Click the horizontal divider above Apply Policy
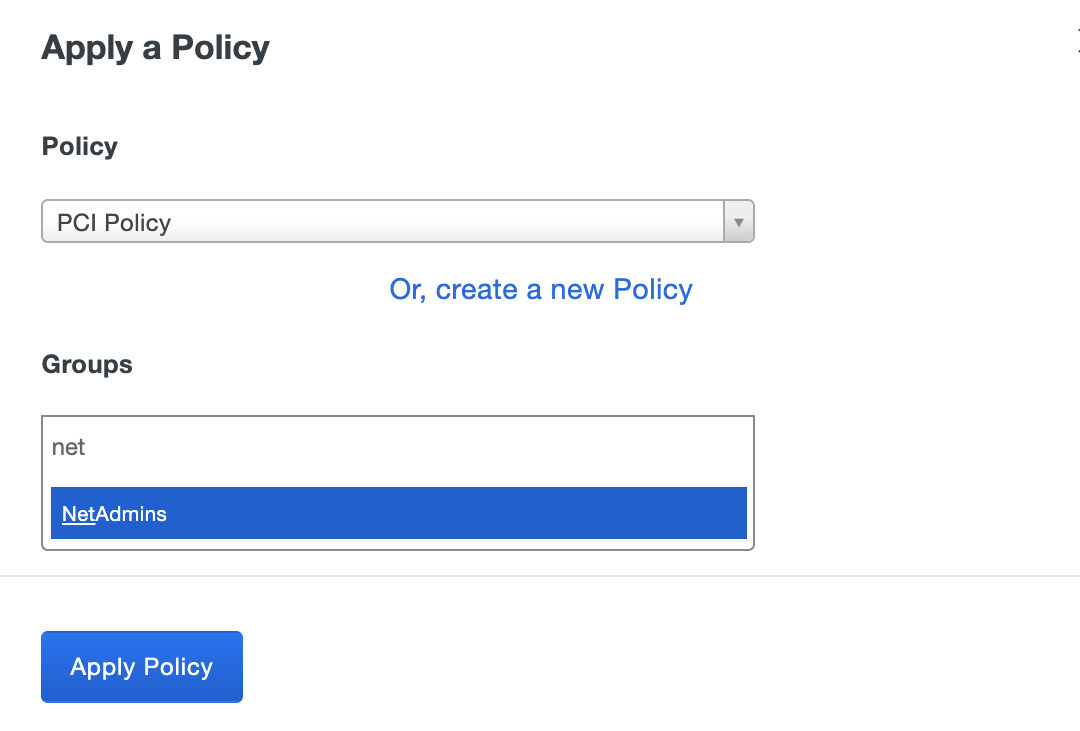 coord(540,576)
